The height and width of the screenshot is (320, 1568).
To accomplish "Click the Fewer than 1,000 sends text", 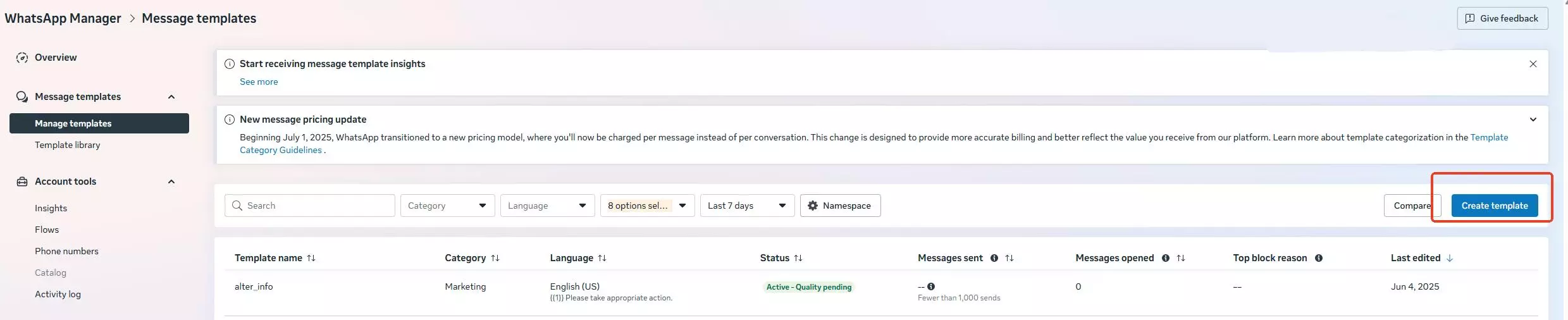I will (959, 298).
